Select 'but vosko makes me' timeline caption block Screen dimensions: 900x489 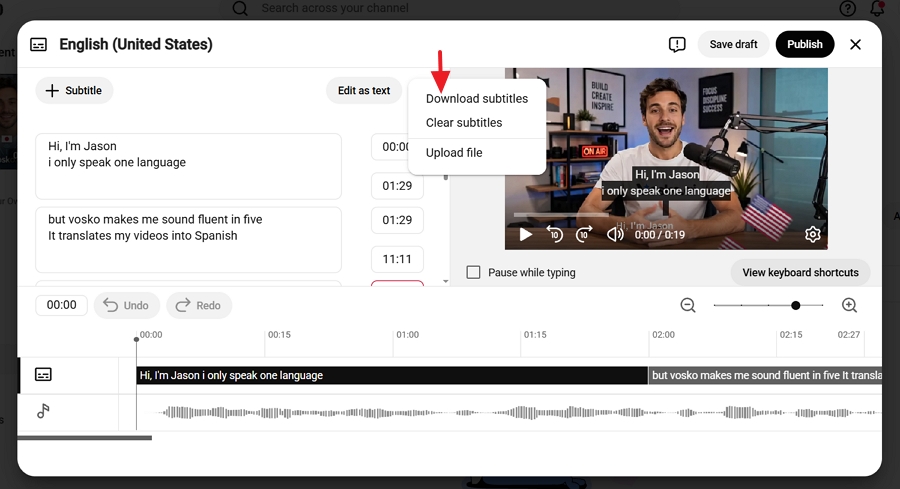(x=765, y=375)
